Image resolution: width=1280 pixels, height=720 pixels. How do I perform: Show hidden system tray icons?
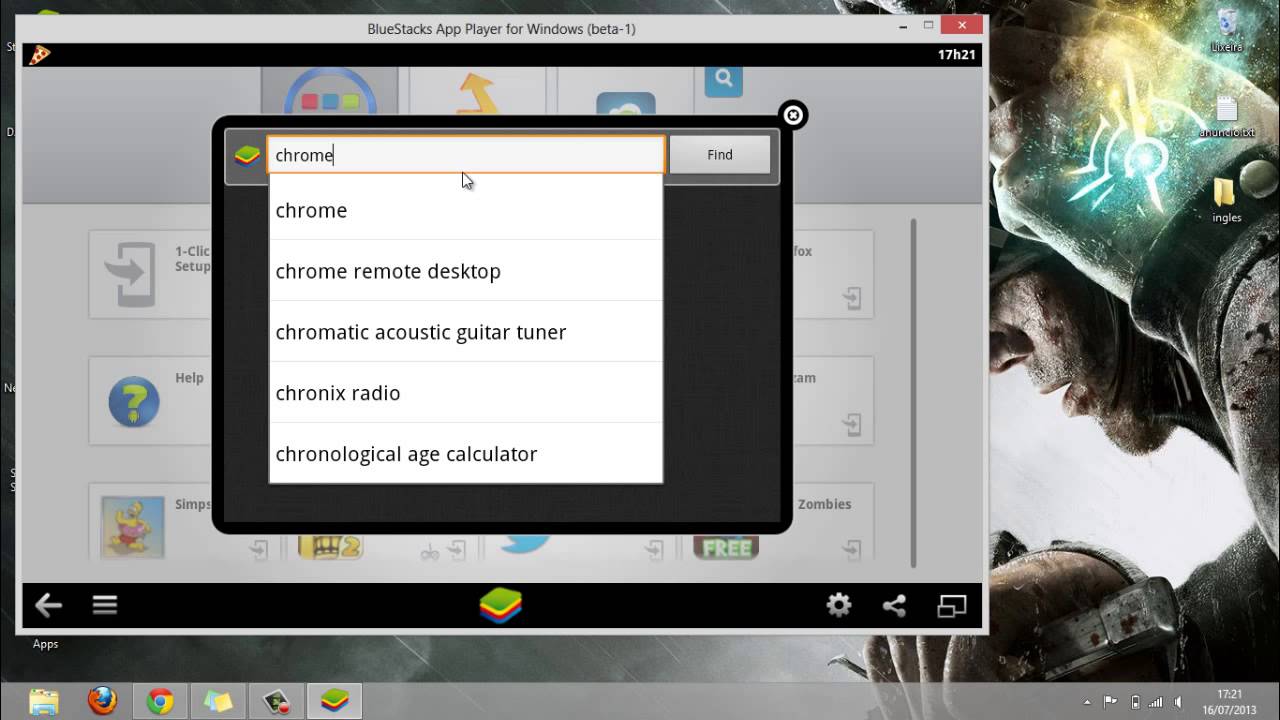1087,702
